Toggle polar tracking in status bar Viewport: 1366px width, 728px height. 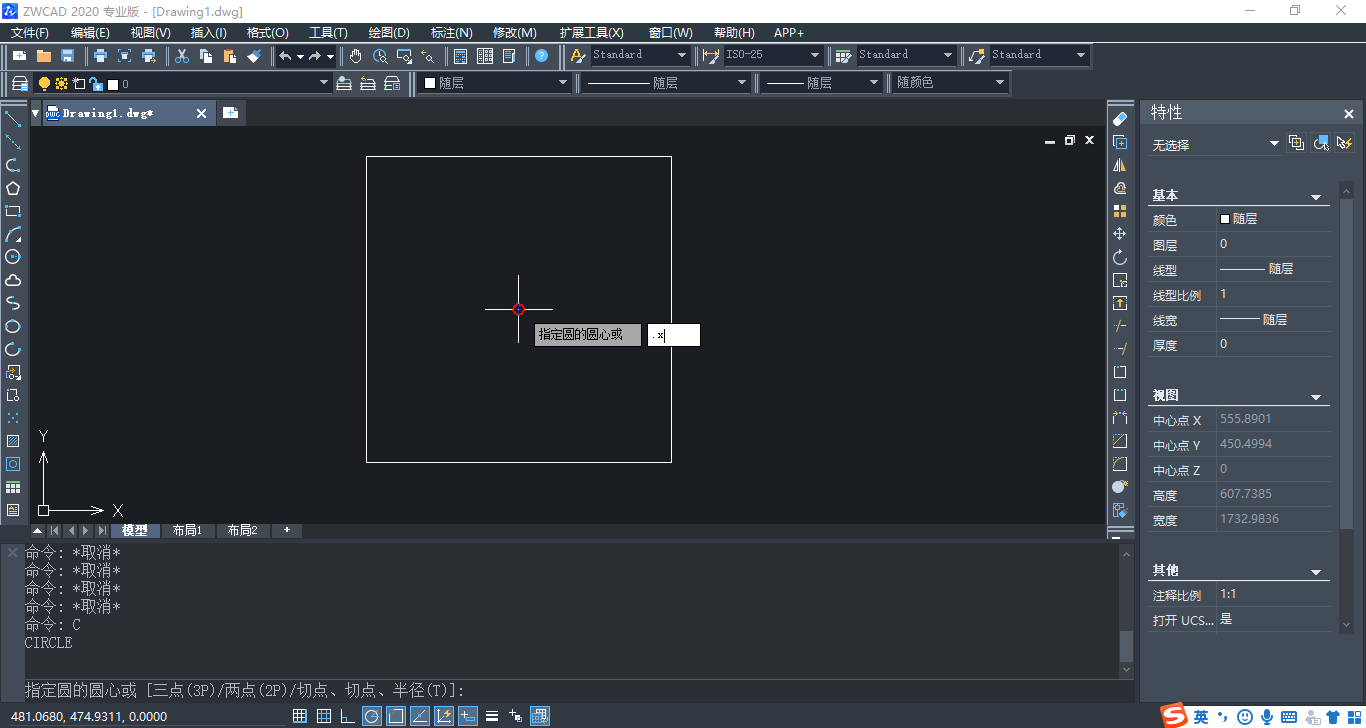[x=369, y=716]
